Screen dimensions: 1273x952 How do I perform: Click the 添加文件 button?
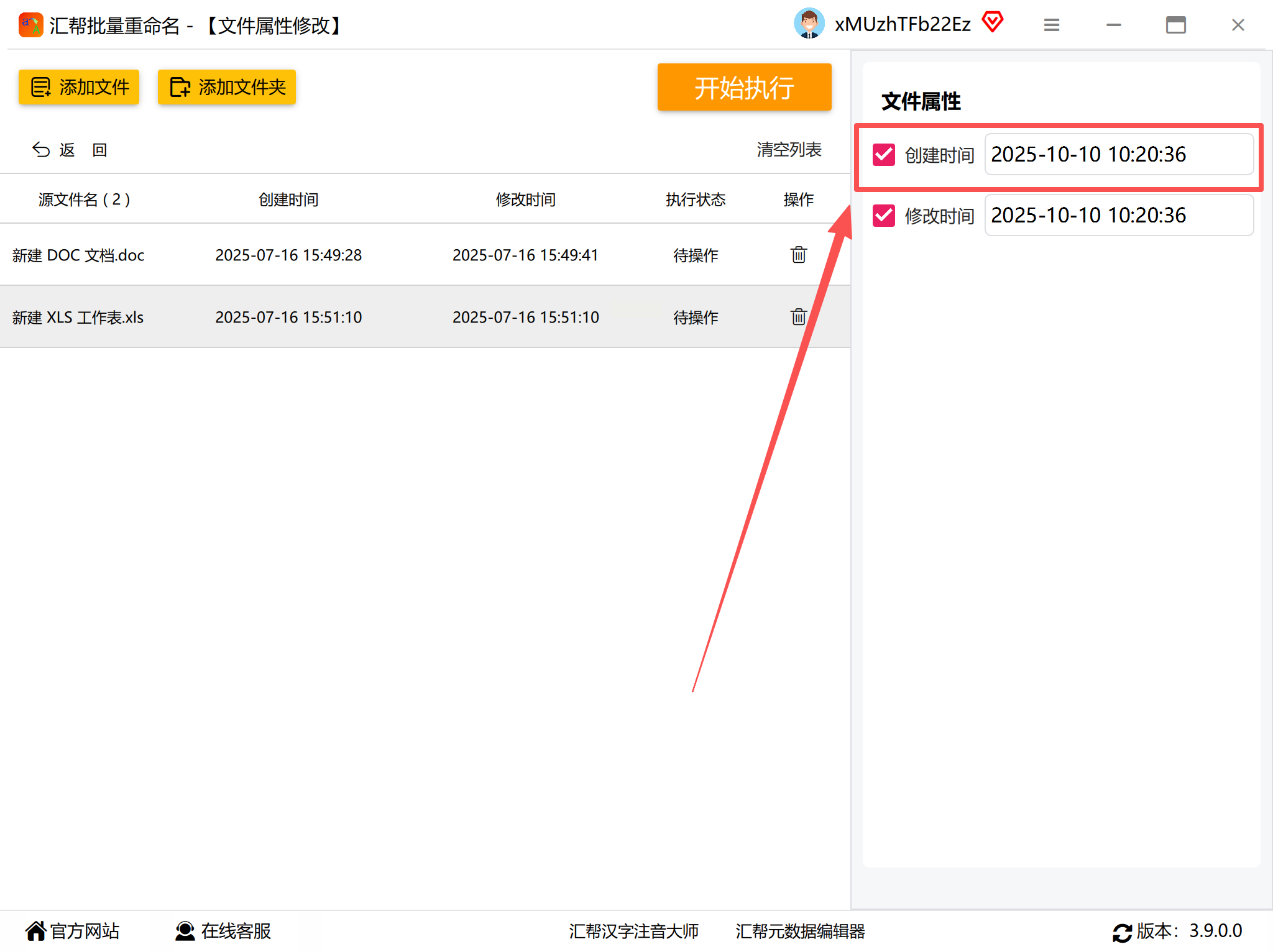[x=79, y=87]
